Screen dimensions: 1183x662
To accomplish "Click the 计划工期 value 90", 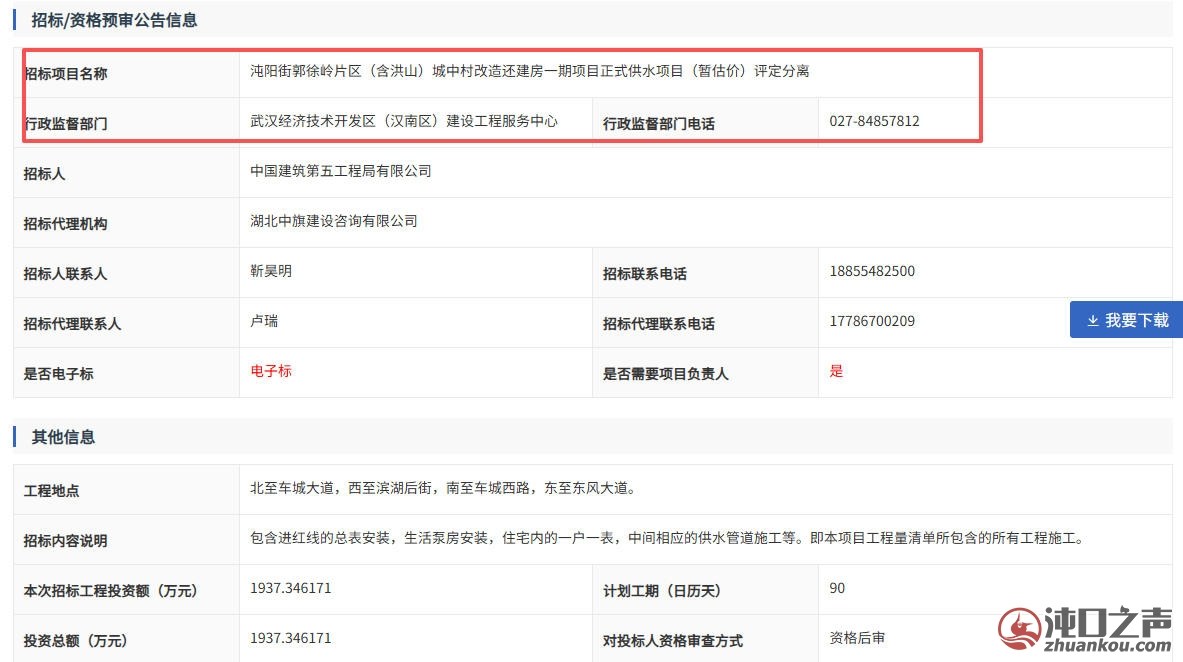I will point(837,588).
